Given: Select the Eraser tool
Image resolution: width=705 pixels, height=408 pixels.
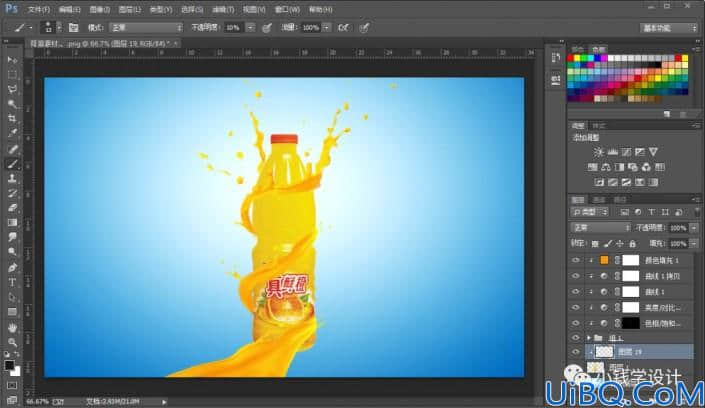Looking at the screenshot, I should click(12, 208).
